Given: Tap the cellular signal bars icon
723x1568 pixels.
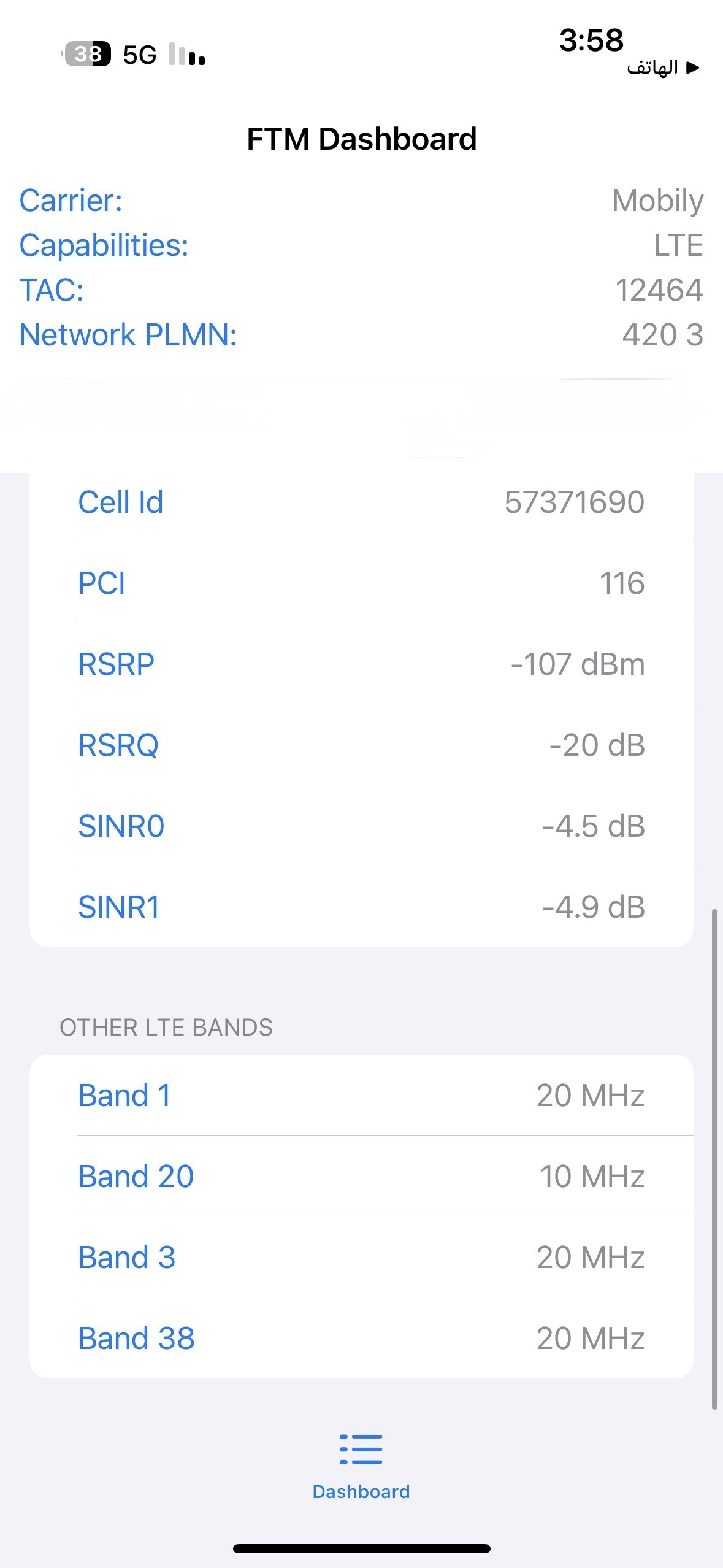Looking at the screenshot, I should point(187,55).
